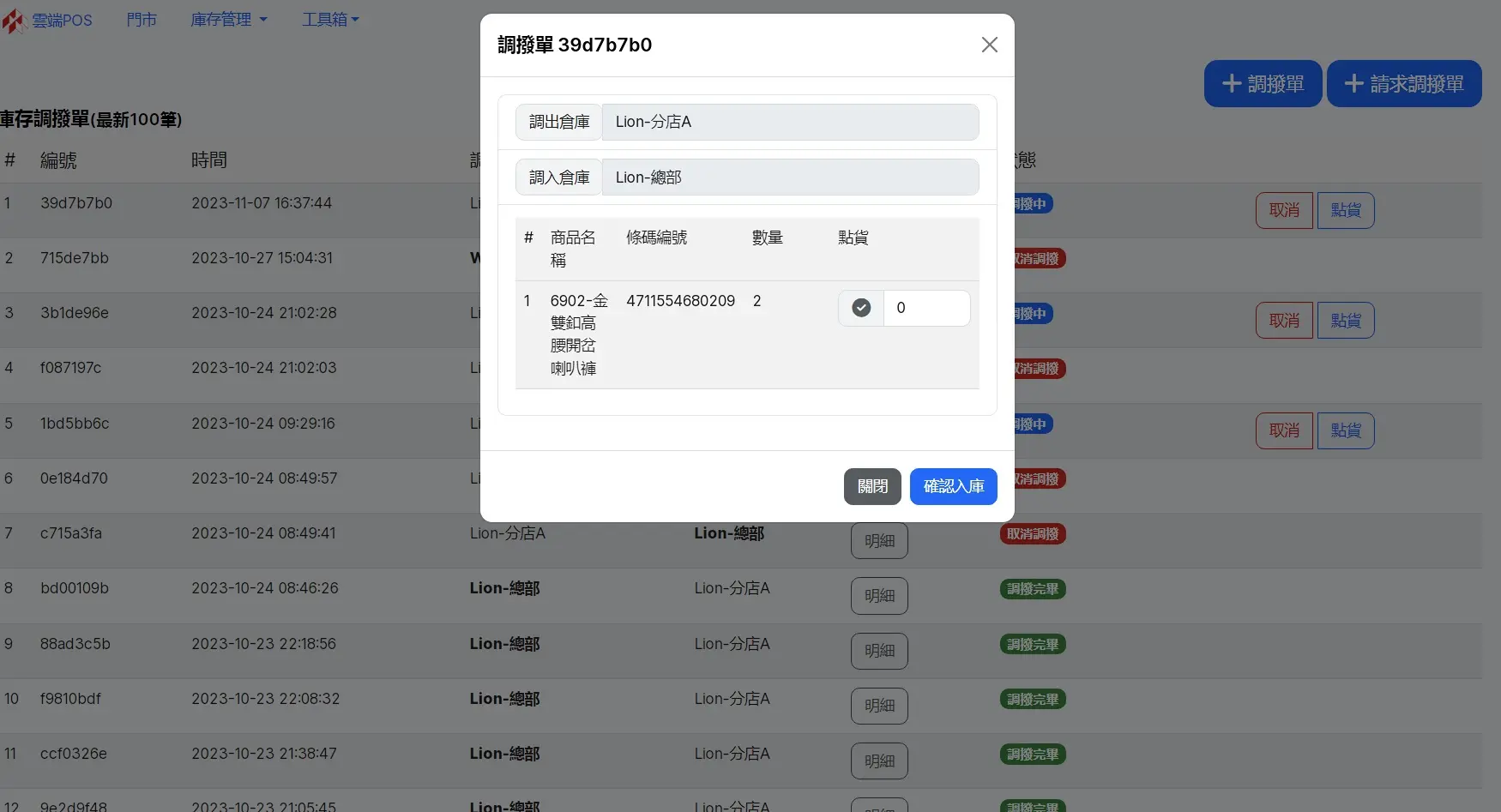Image resolution: width=1501 pixels, height=812 pixels.
Task: Enter count in the 點貨 quantity field
Action: tap(926, 308)
